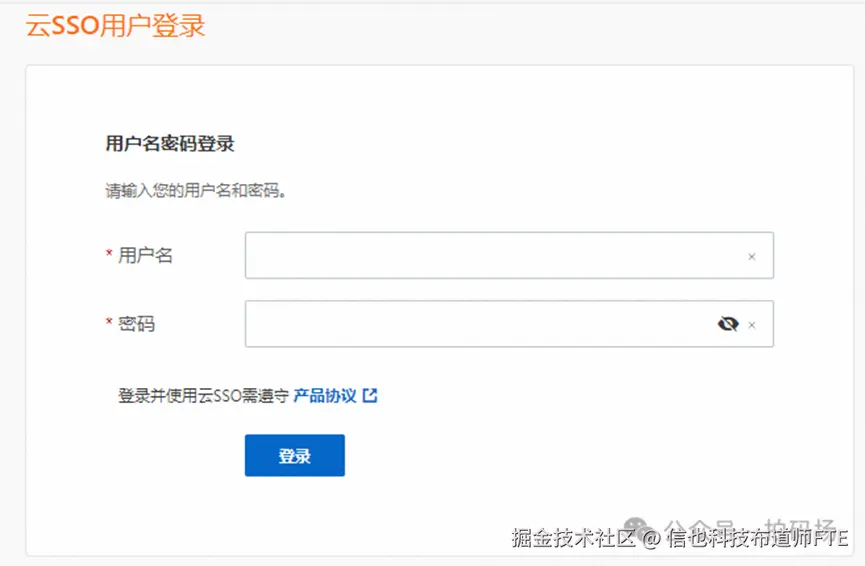The image size is (865, 566).
Task: Select the 用户名密码登录 heading
Action: pos(170,144)
